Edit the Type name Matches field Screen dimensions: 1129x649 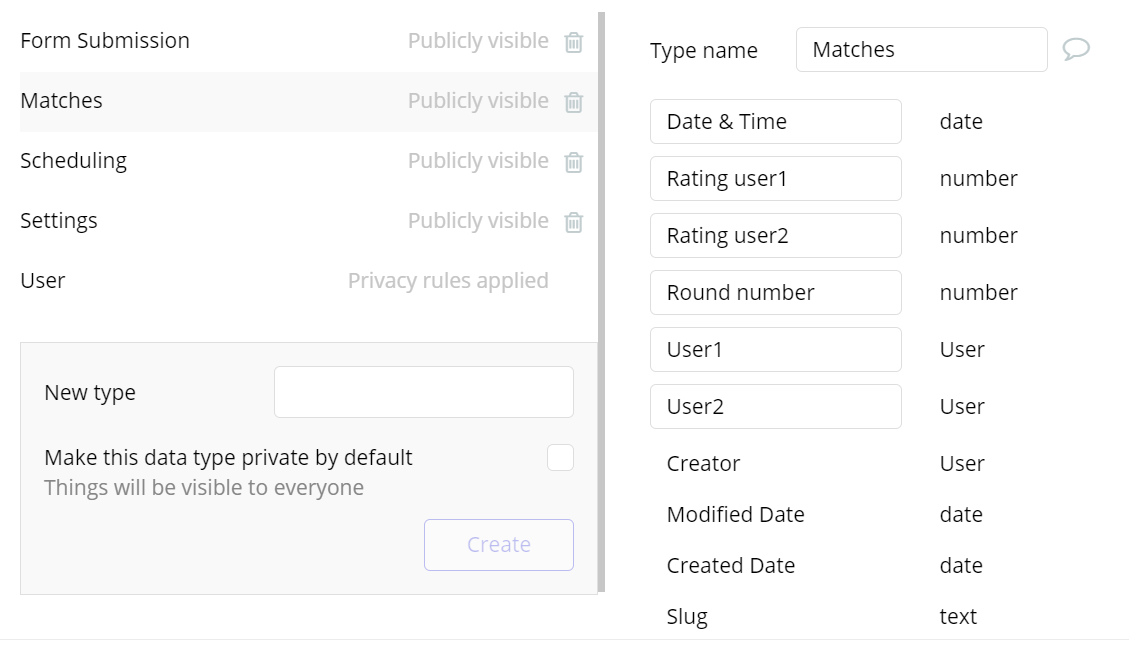click(921, 50)
